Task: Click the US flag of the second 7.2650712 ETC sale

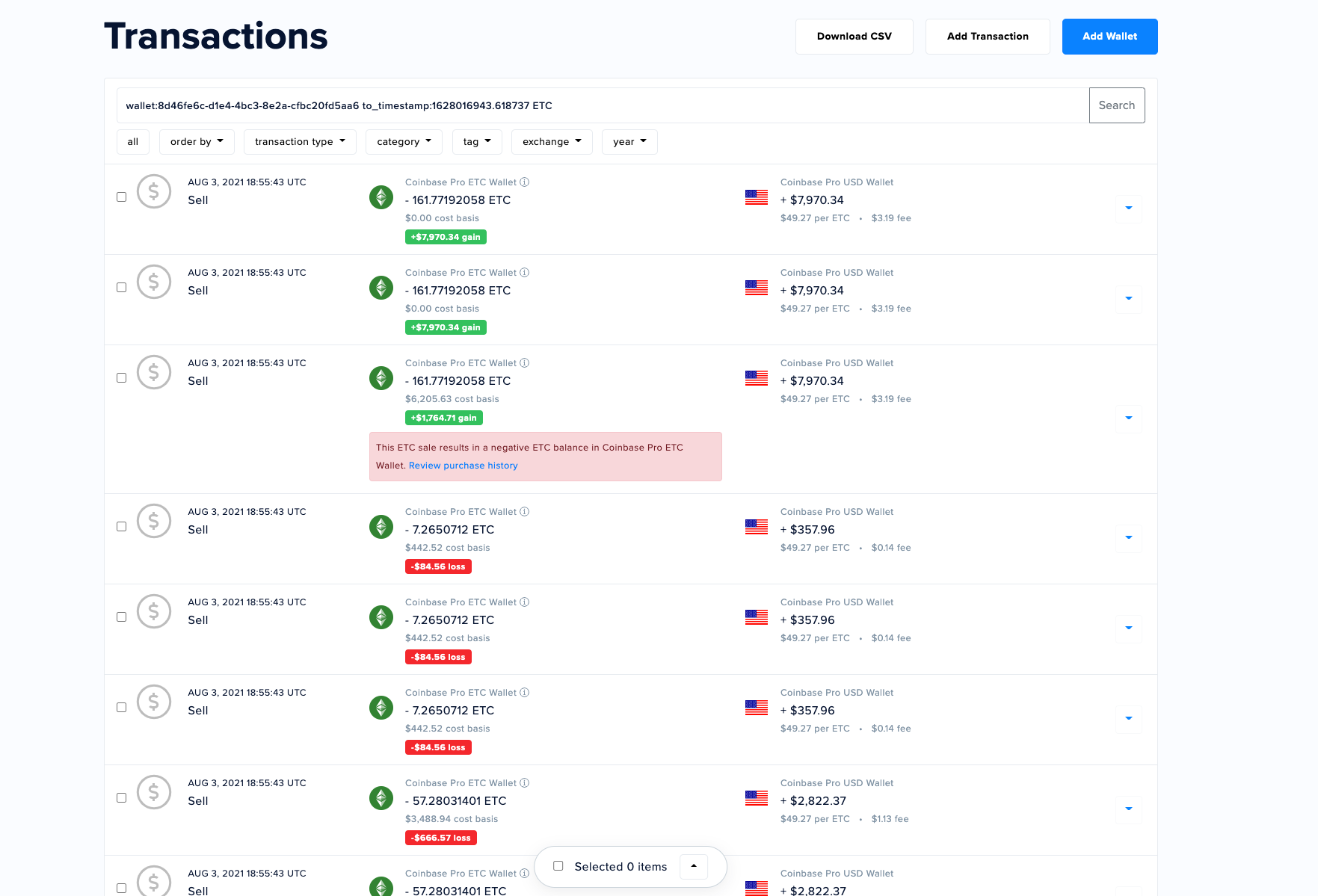Action: (757, 617)
